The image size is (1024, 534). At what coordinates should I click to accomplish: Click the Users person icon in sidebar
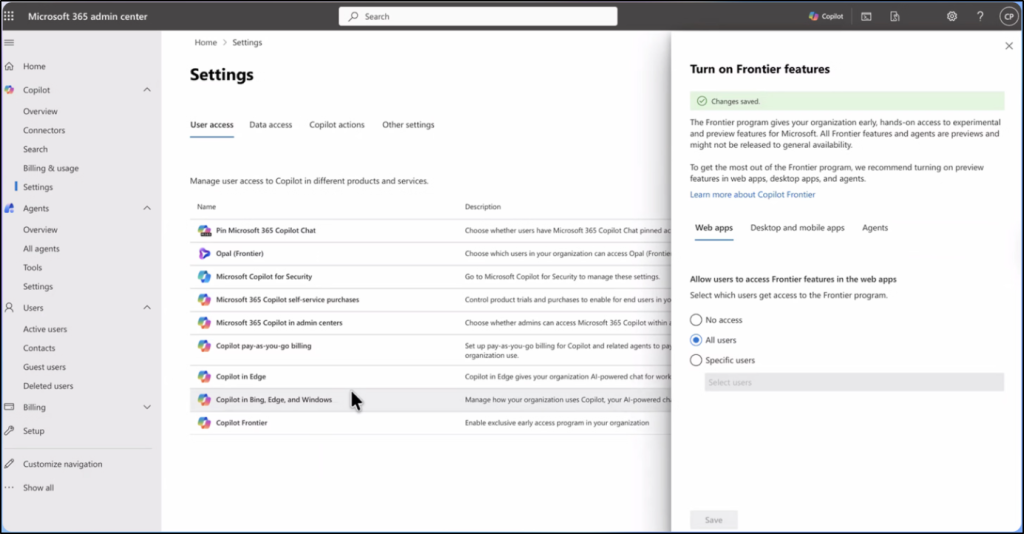click(x=9, y=307)
